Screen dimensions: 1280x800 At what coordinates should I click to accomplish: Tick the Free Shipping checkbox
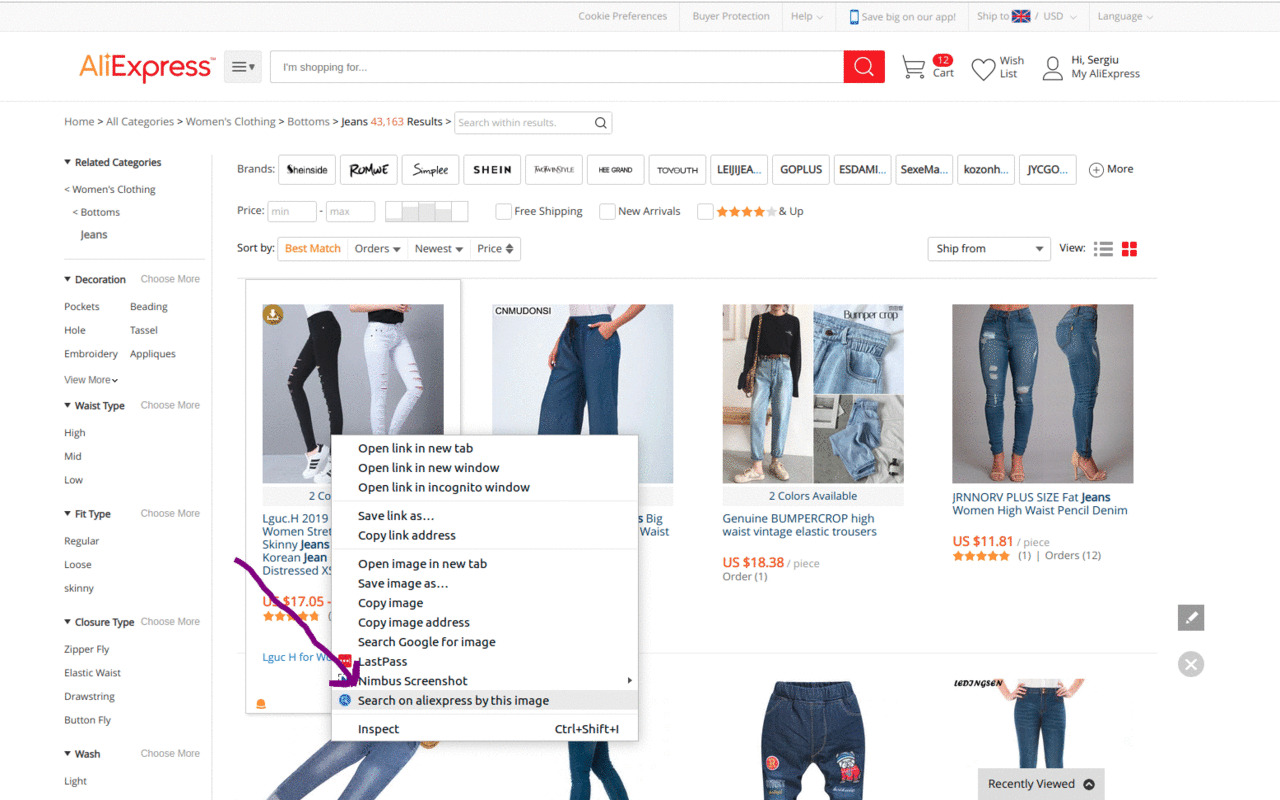tap(503, 211)
